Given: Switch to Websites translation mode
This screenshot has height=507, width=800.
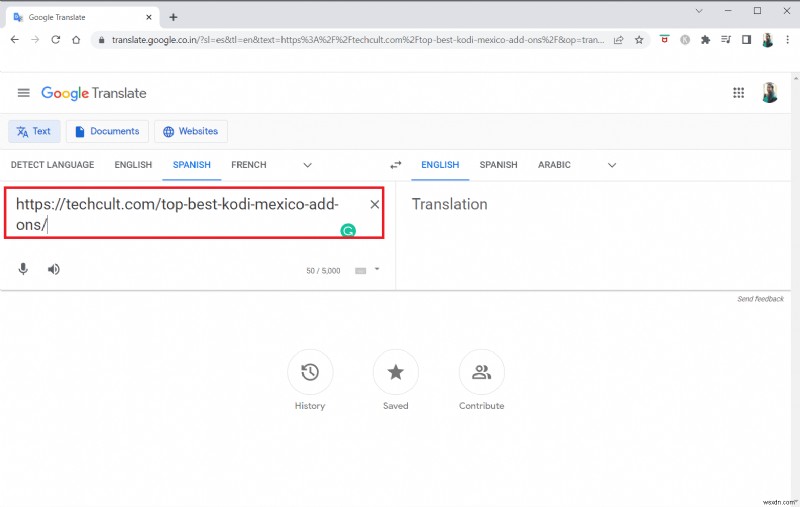Looking at the screenshot, I should coord(191,132).
